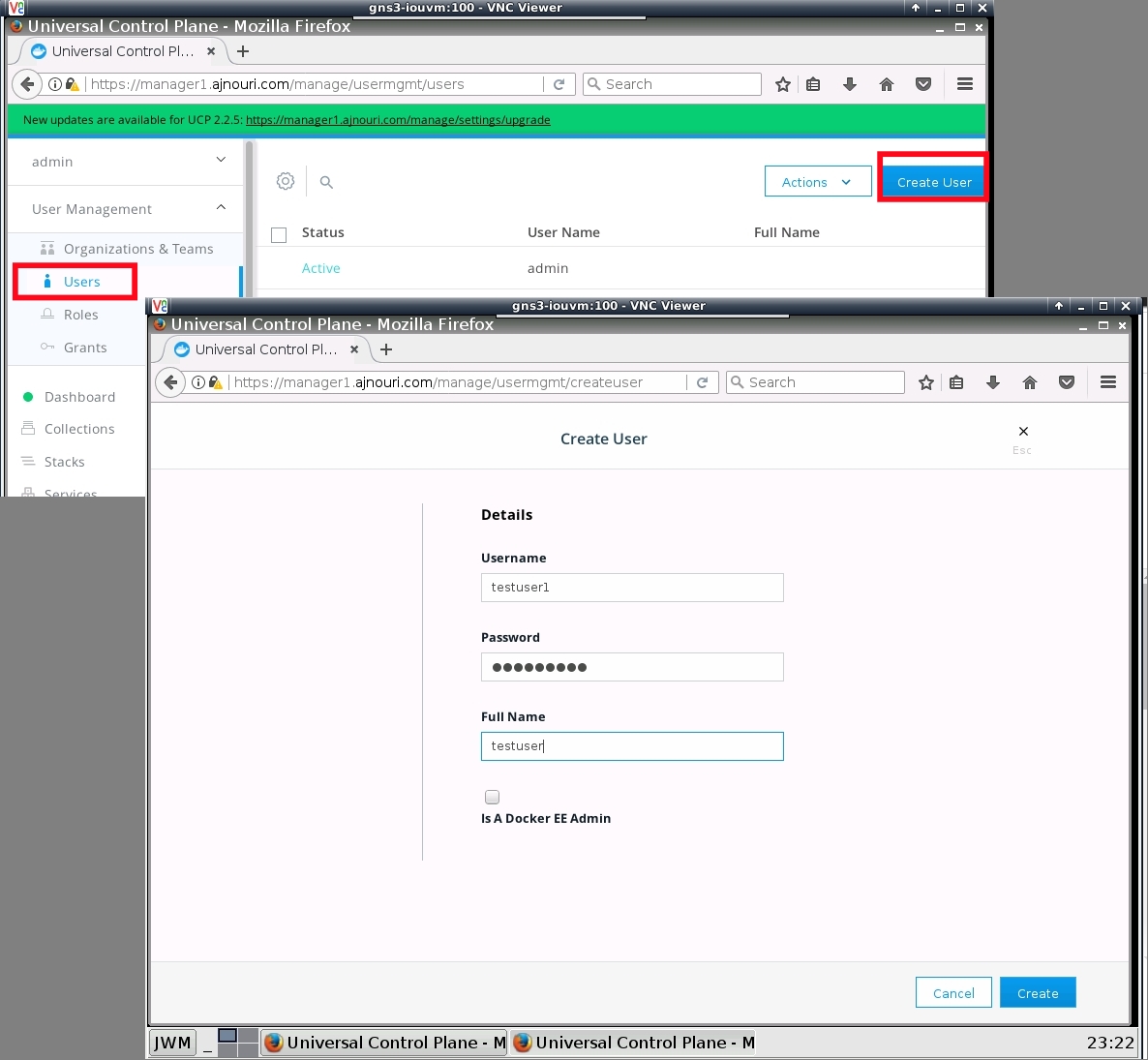Viewport: 1148px width, 1060px height.
Task: Go to home page in the users window
Action: tap(887, 84)
